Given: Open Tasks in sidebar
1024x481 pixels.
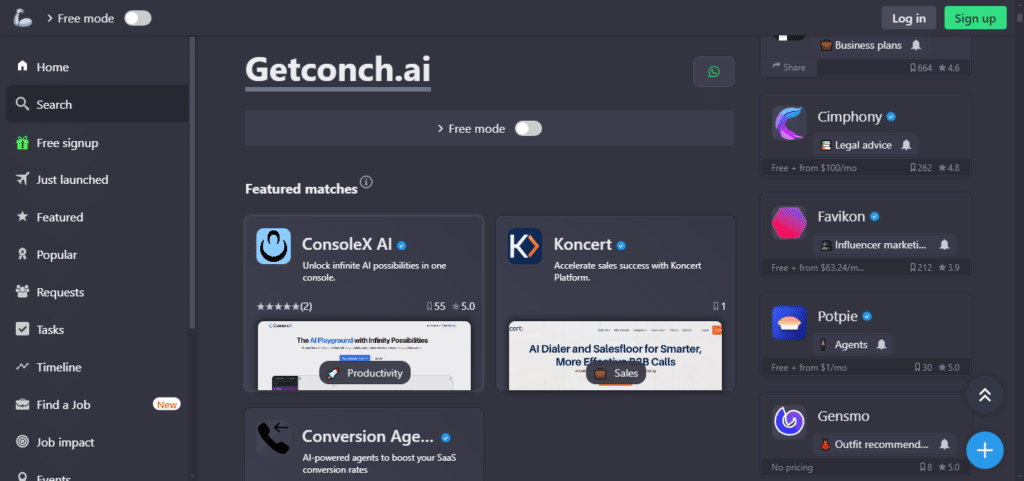Looking at the screenshot, I should click(x=97, y=330).
